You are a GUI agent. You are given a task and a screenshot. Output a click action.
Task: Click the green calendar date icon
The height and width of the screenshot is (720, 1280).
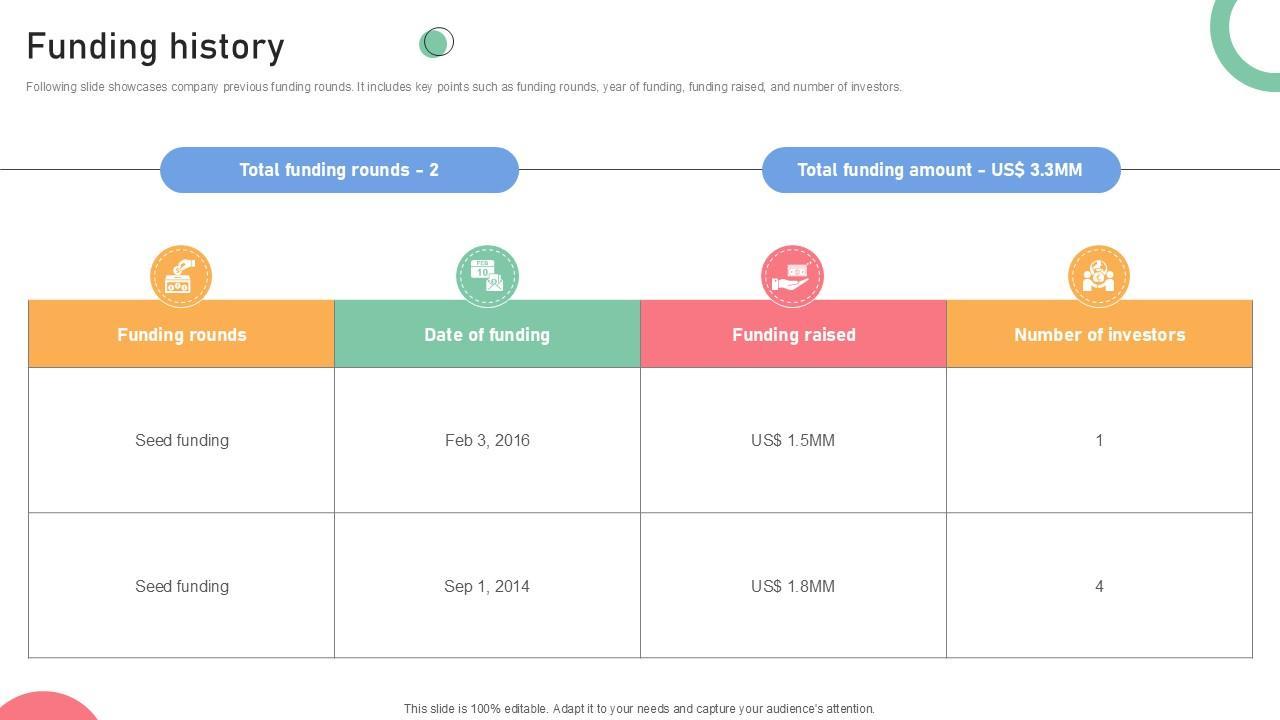coord(487,276)
